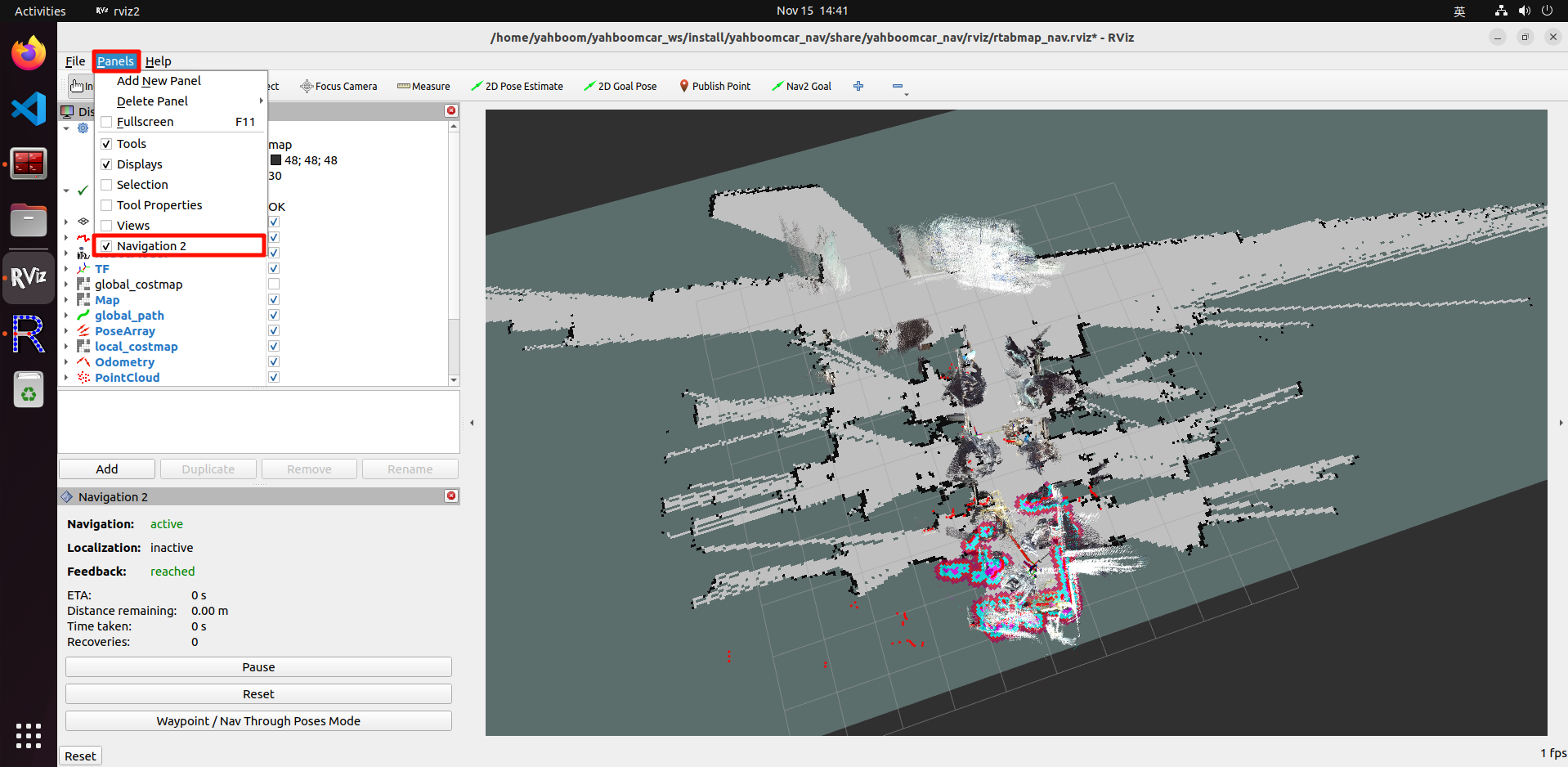The height and width of the screenshot is (767, 1568).
Task: Enable the global_costmap display checkbox
Action: coord(274,285)
